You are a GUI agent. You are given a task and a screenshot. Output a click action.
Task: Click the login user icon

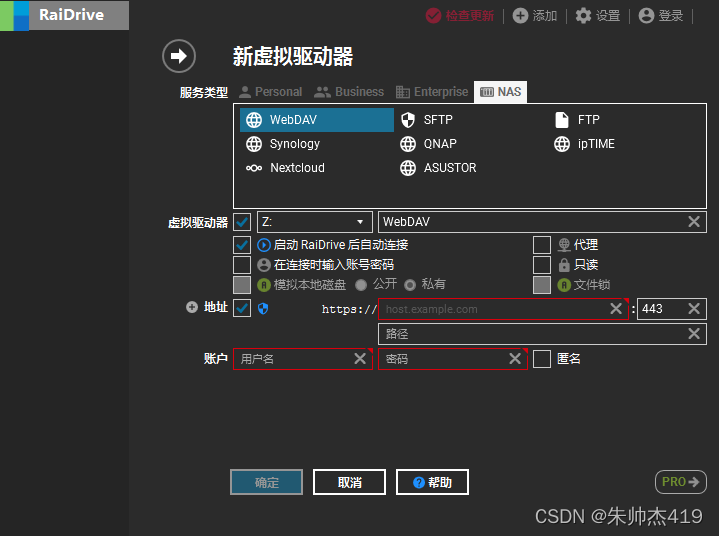tap(646, 16)
